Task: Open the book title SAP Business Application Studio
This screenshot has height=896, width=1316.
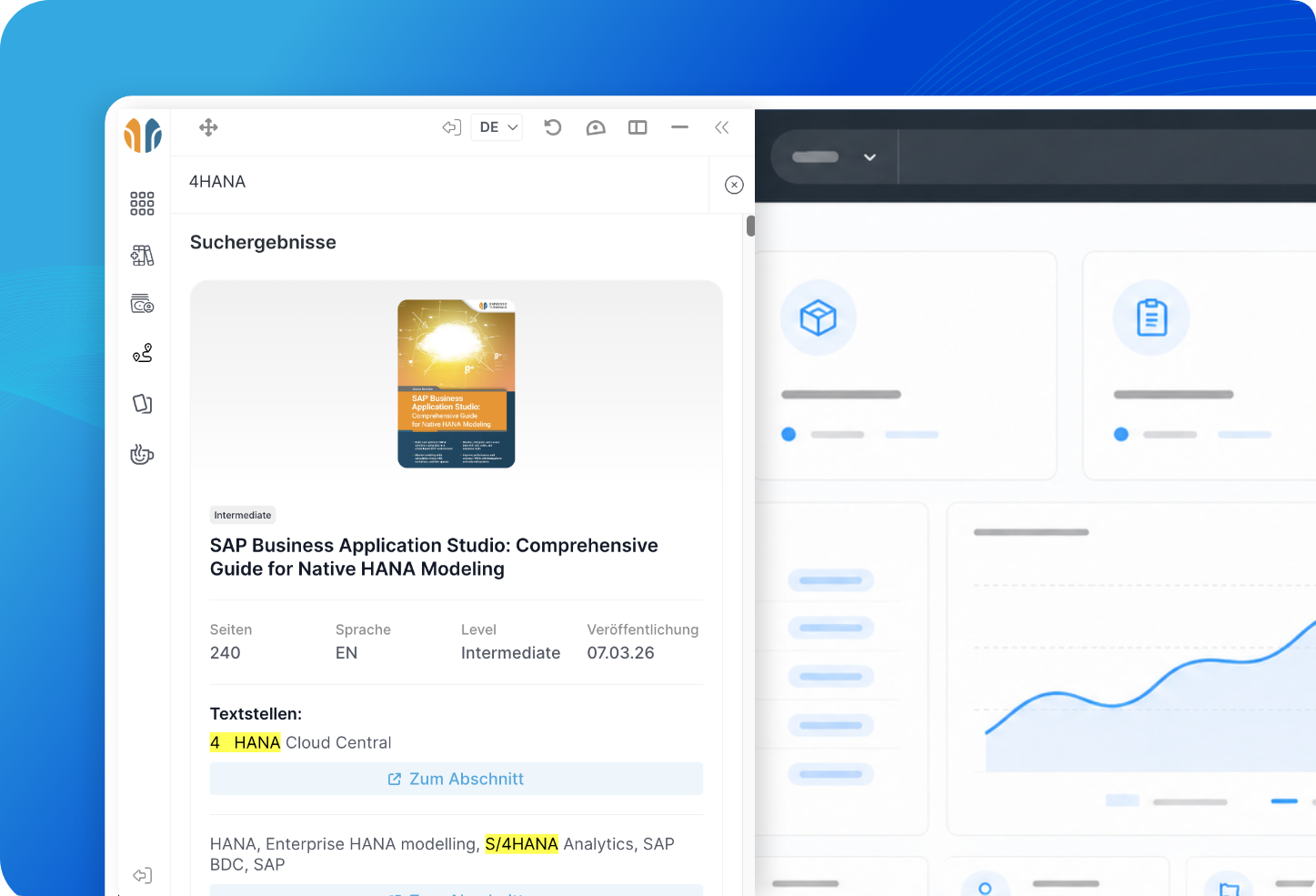Action: click(434, 557)
